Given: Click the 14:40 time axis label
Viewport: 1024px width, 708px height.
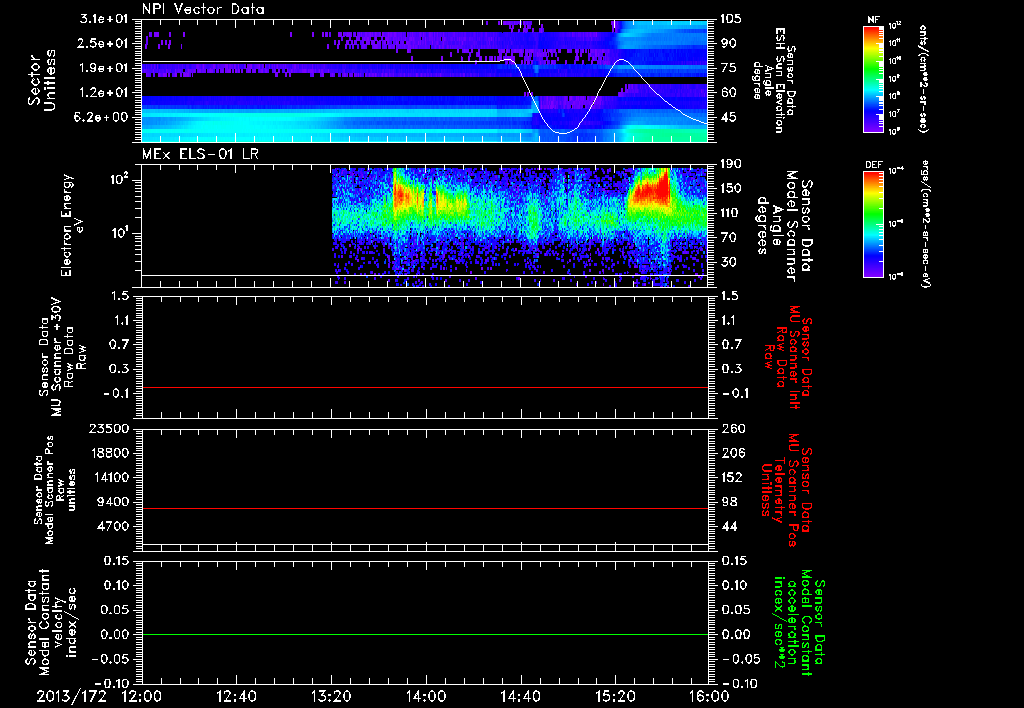Looking at the screenshot, I should (x=520, y=696).
